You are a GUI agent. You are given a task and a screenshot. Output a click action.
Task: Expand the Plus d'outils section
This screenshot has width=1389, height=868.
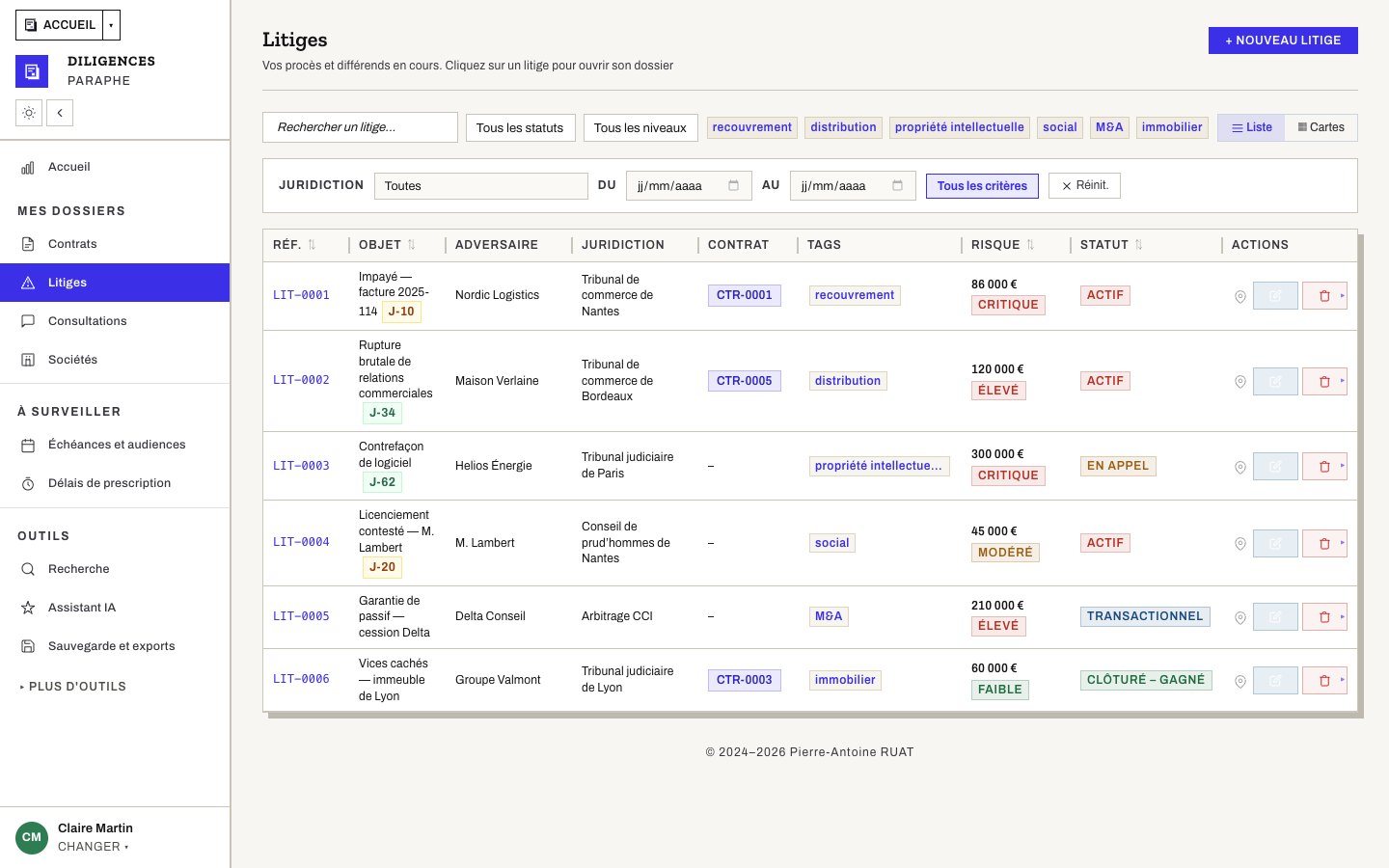point(73,687)
